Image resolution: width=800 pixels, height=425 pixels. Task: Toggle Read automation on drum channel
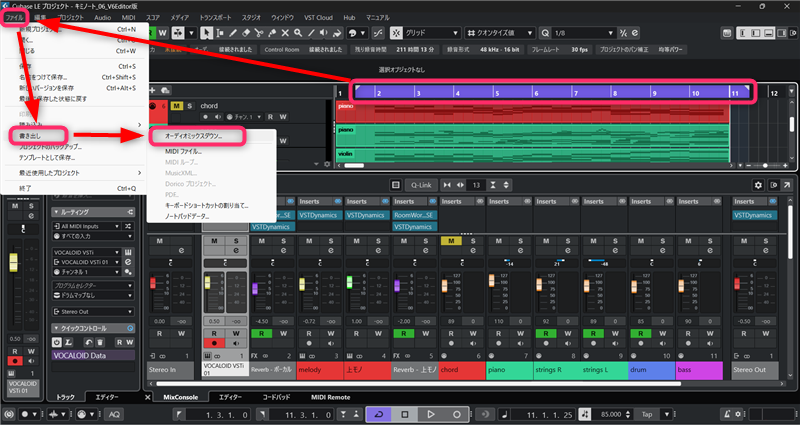(641, 334)
